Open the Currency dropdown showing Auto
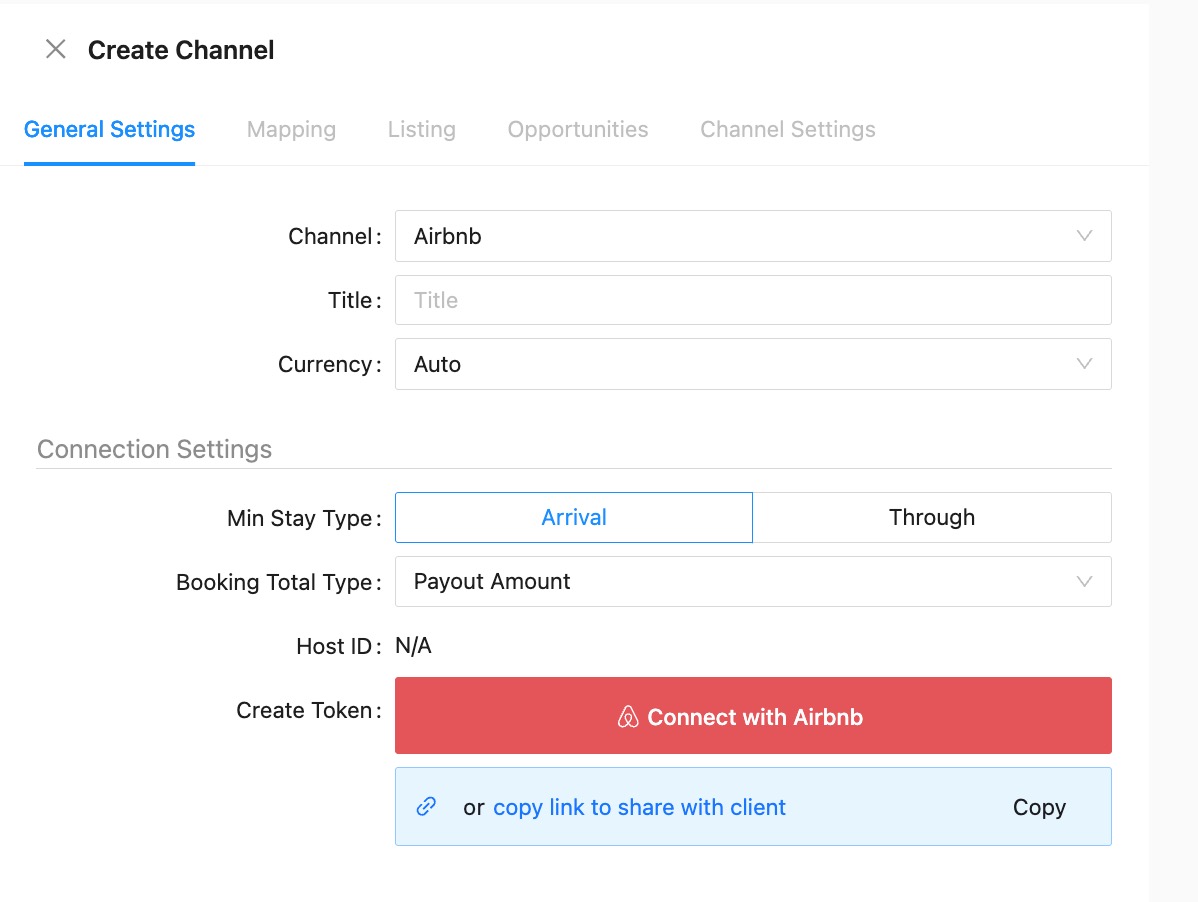 753,364
